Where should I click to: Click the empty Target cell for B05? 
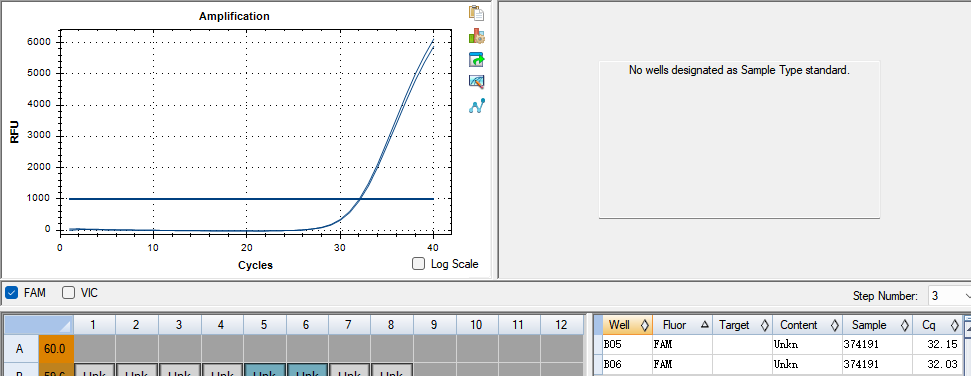coord(742,344)
